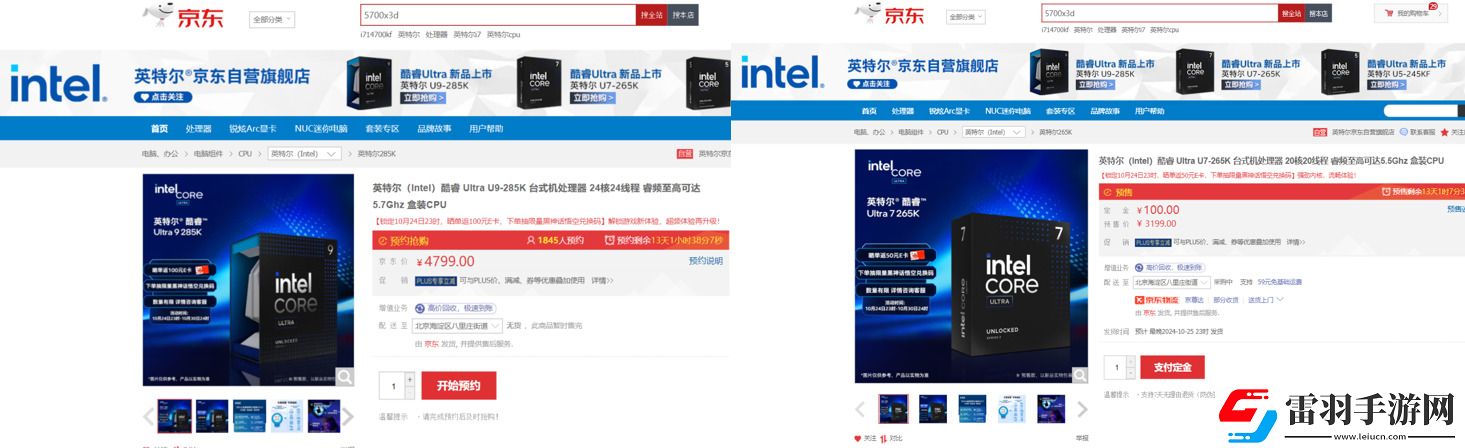Image resolution: width=1465 pixels, height=448 pixels.
Task: Focus quantity field on U9-285K page
Action: (392, 386)
